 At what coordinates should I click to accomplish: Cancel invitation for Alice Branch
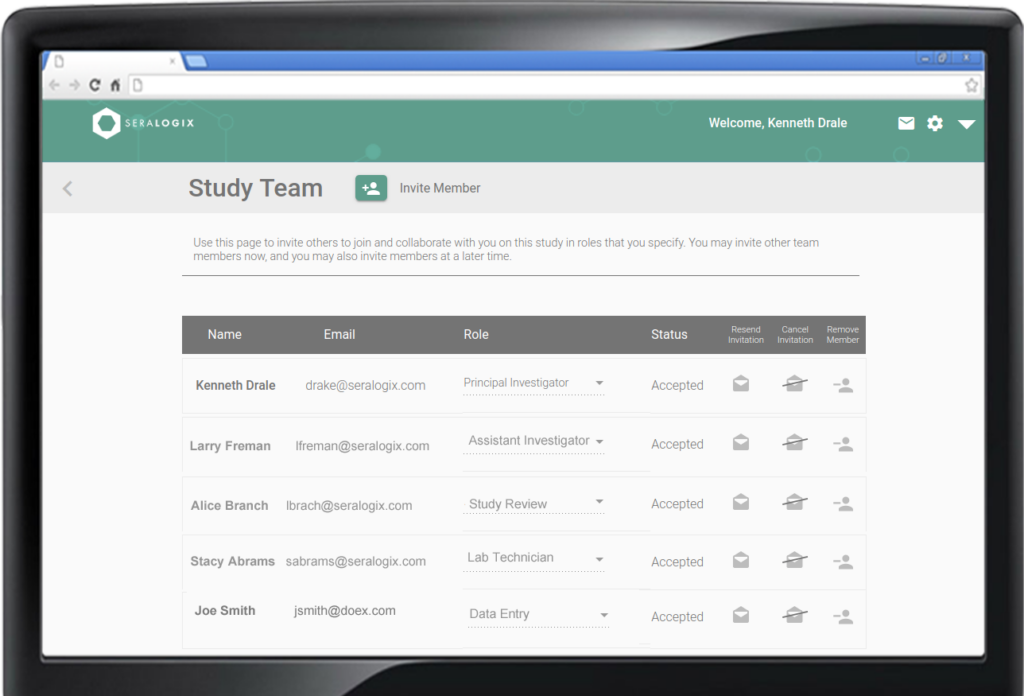pyautogui.click(x=795, y=503)
